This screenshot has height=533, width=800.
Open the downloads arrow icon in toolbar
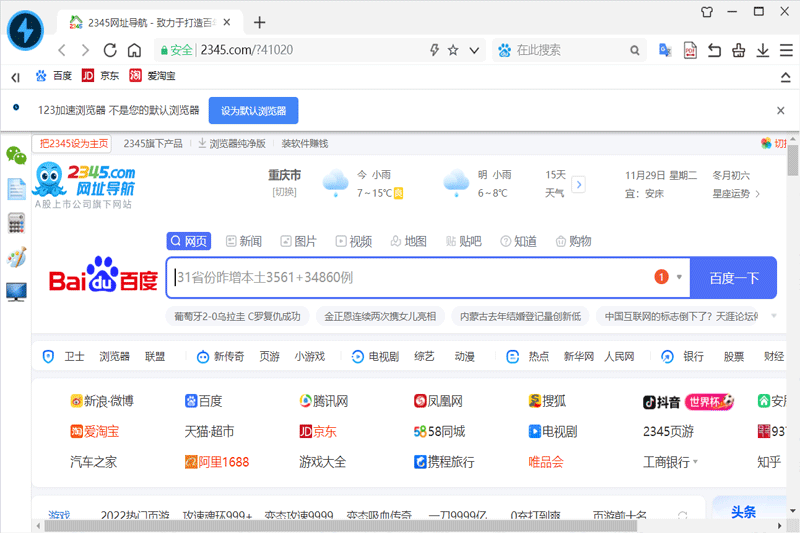[x=762, y=50]
